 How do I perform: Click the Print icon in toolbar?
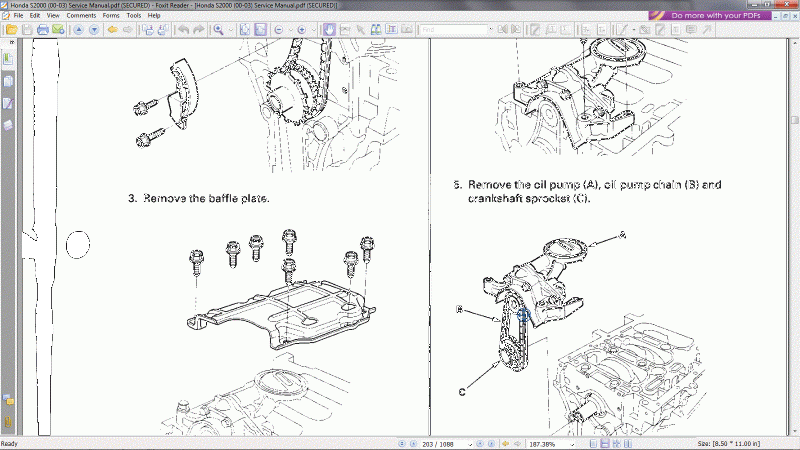tap(43, 30)
